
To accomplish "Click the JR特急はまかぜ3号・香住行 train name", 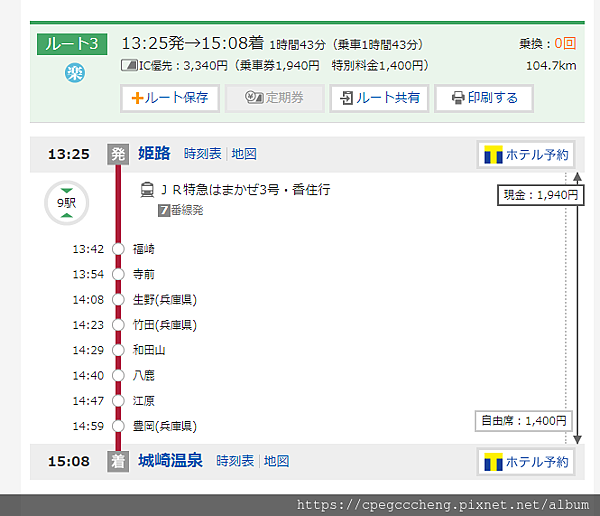I will (x=245, y=189).
